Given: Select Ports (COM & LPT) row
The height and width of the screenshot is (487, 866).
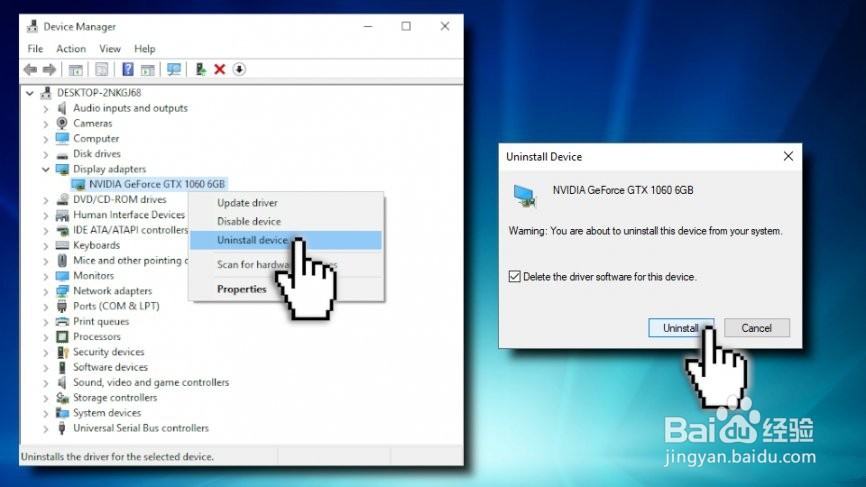Looking at the screenshot, I should coord(116,306).
